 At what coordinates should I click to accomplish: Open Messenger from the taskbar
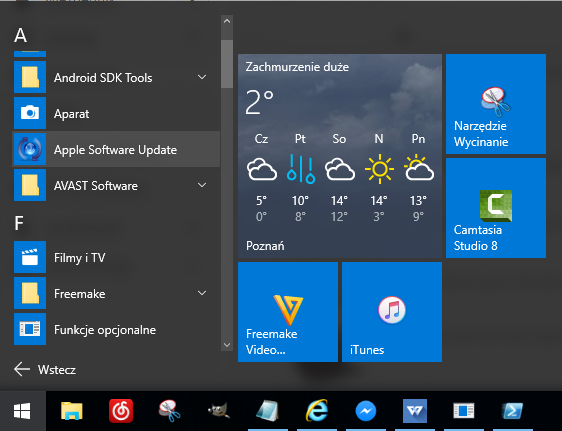point(366,411)
